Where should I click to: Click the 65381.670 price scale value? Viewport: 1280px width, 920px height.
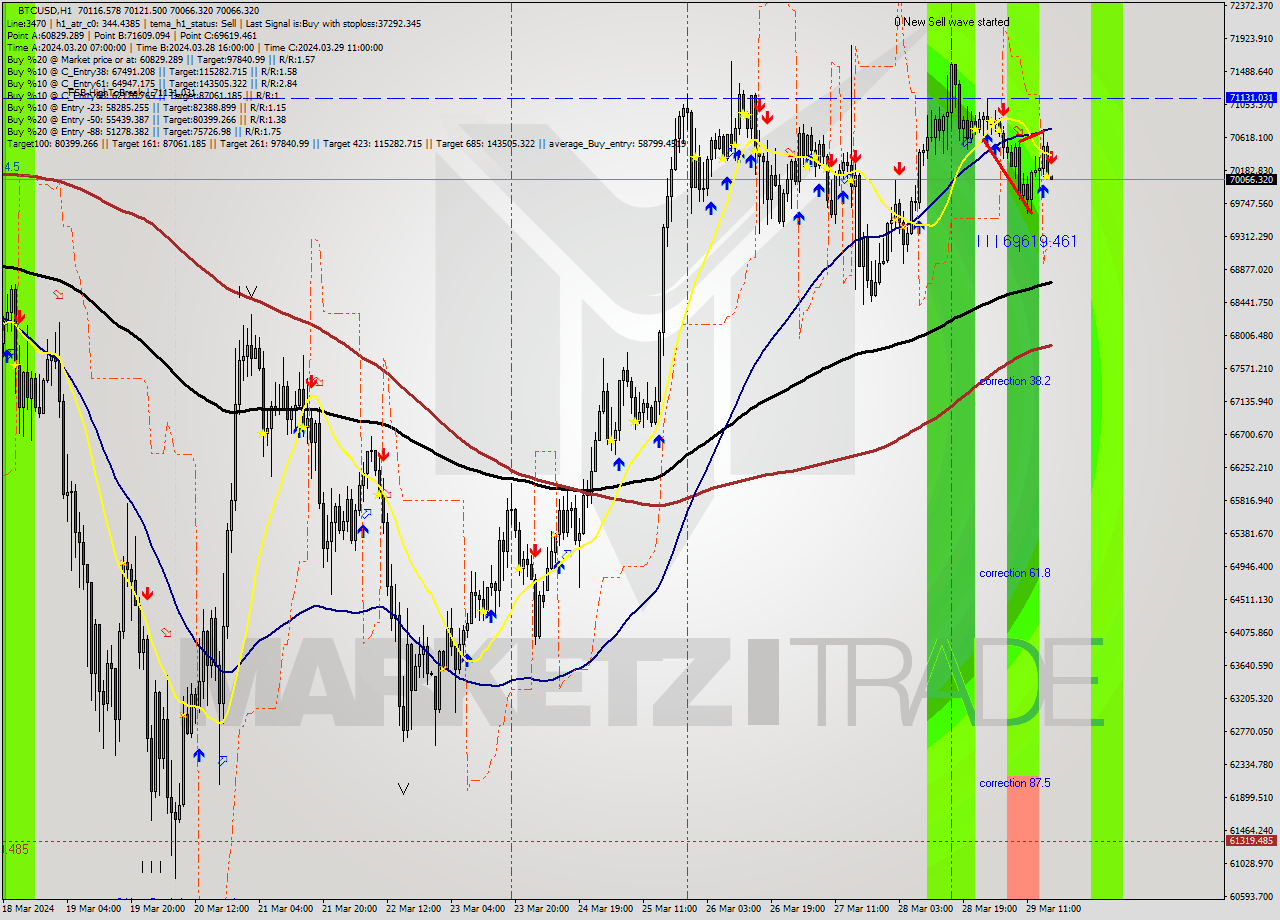pos(1250,534)
